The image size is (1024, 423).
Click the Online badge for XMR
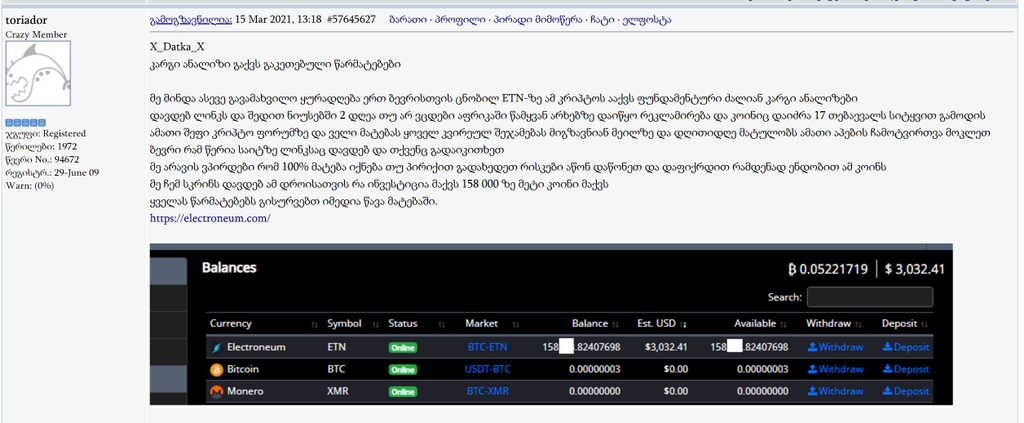pos(403,392)
